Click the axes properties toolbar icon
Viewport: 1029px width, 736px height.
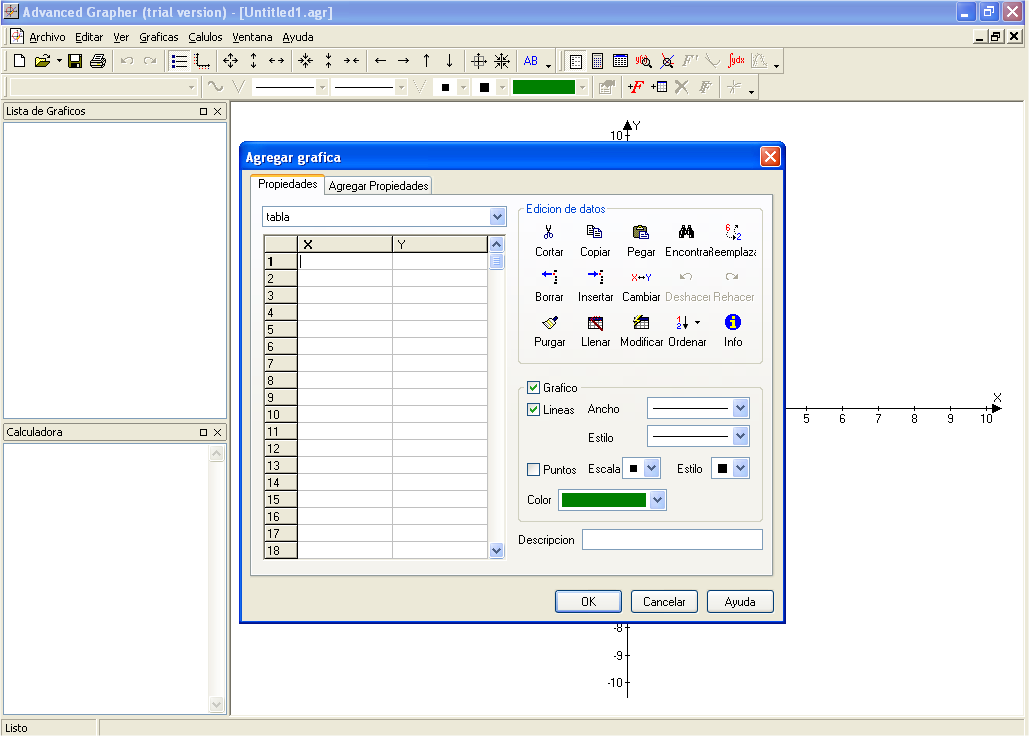coord(202,61)
